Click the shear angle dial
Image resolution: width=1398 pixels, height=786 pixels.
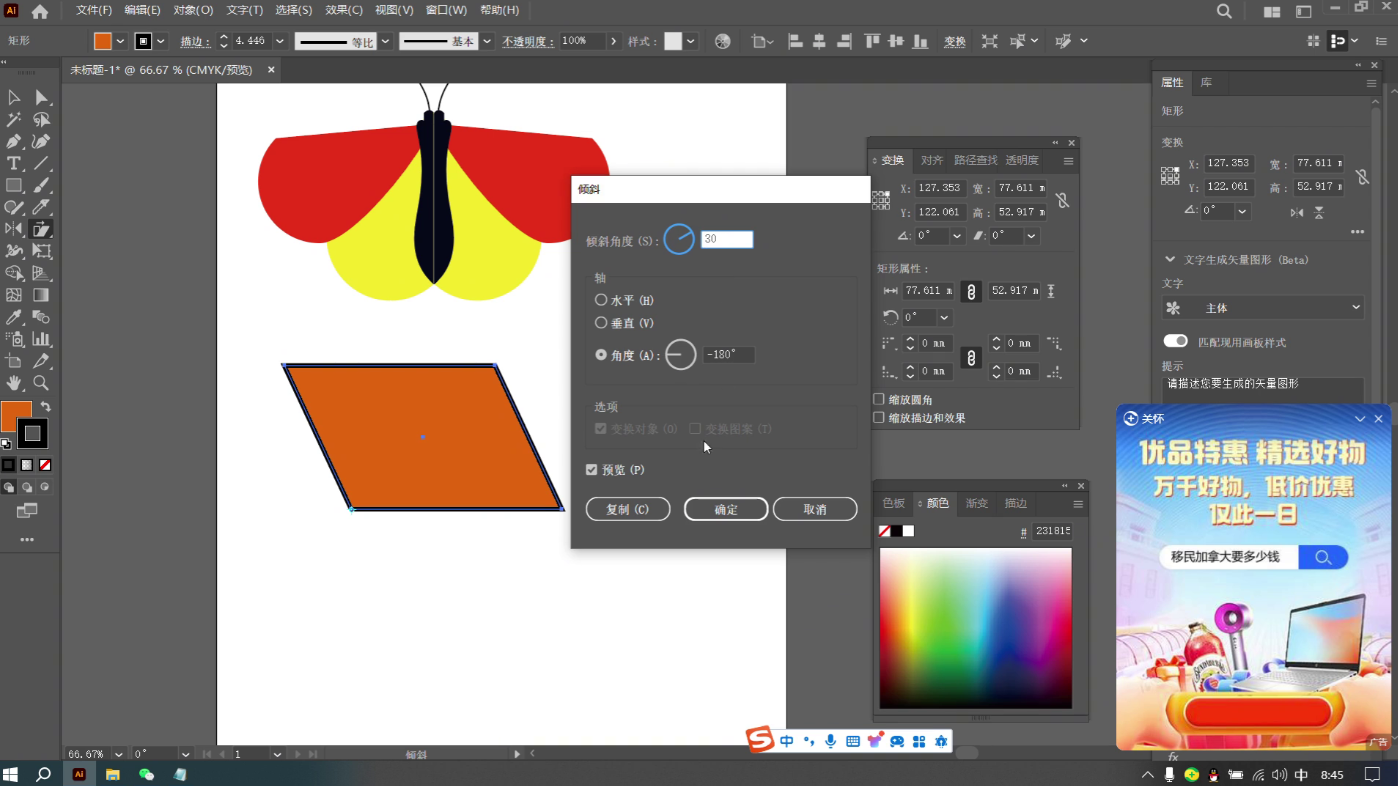679,239
